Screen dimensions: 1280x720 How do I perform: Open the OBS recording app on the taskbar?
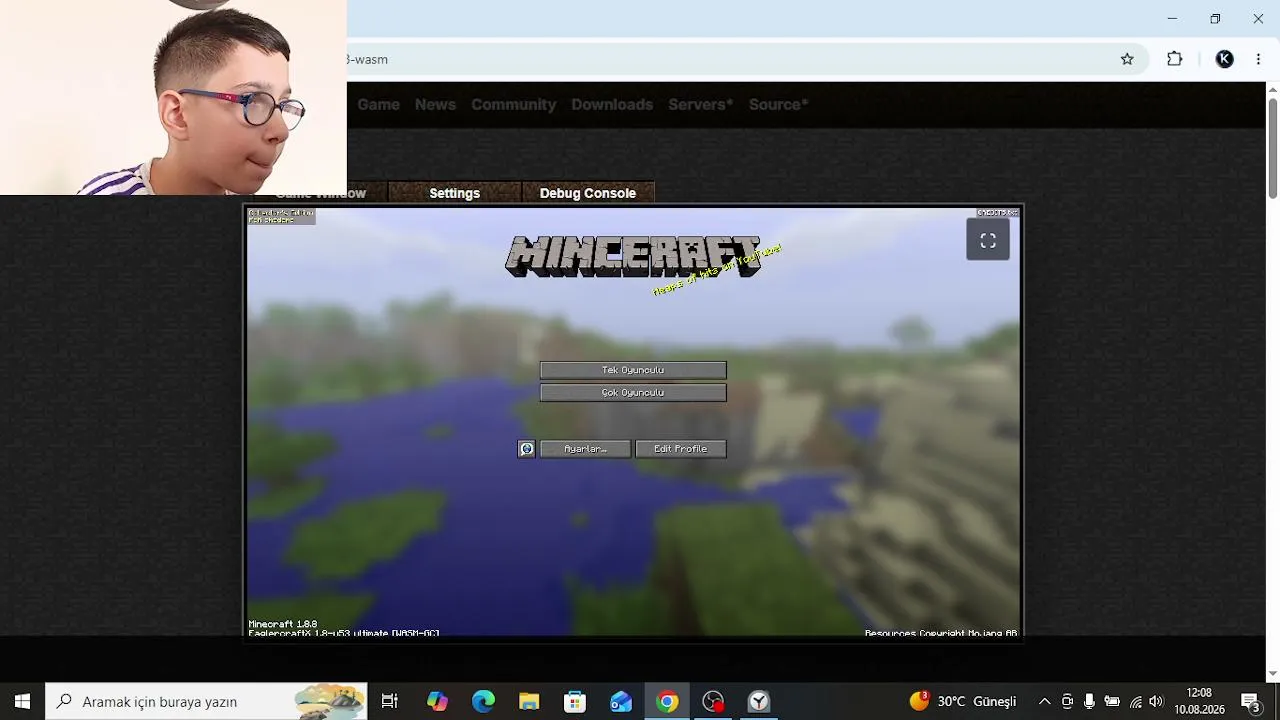coord(713,701)
